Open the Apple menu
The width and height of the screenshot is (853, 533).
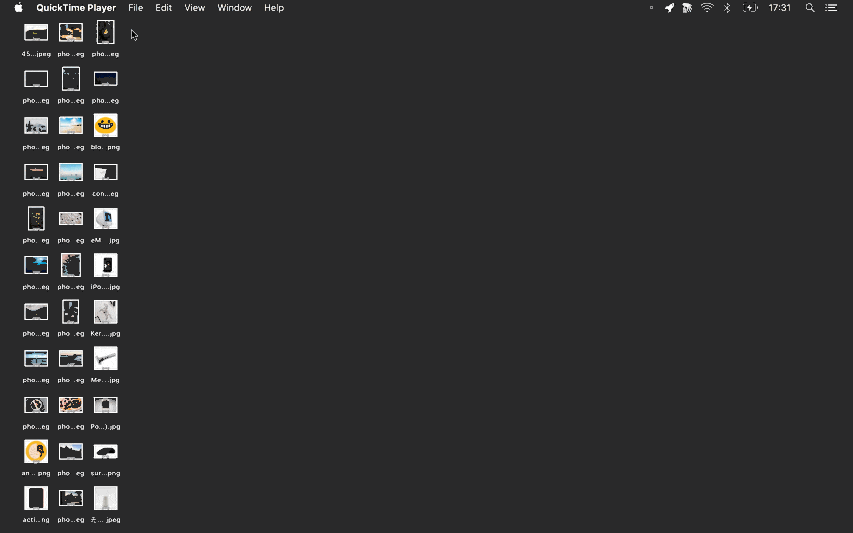coord(18,8)
